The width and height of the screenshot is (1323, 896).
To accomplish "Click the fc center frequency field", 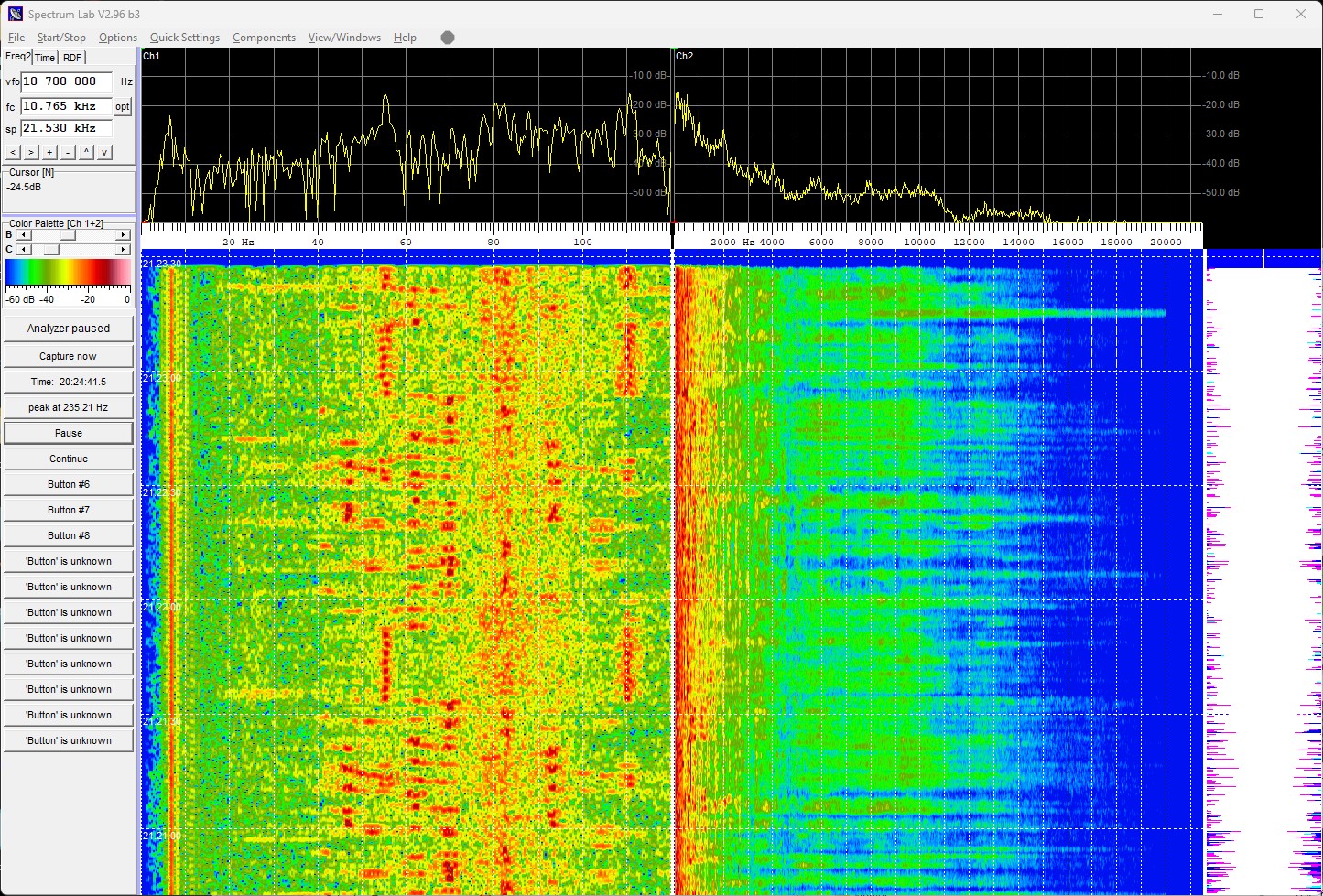I will [x=66, y=106].
